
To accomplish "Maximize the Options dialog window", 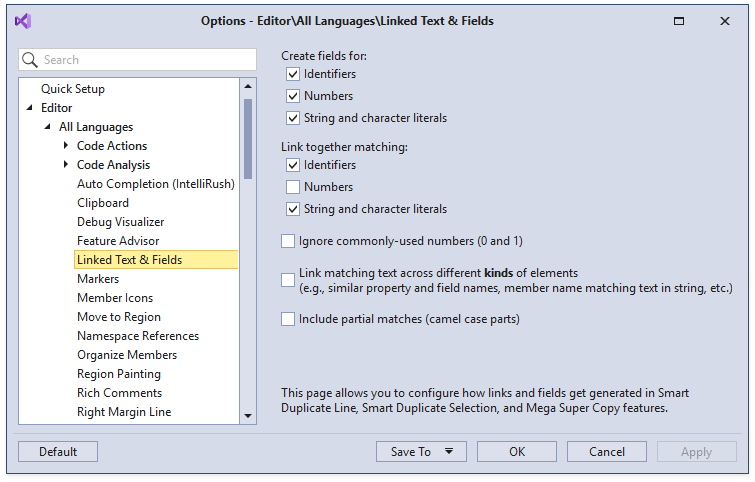I will [679, 21].
